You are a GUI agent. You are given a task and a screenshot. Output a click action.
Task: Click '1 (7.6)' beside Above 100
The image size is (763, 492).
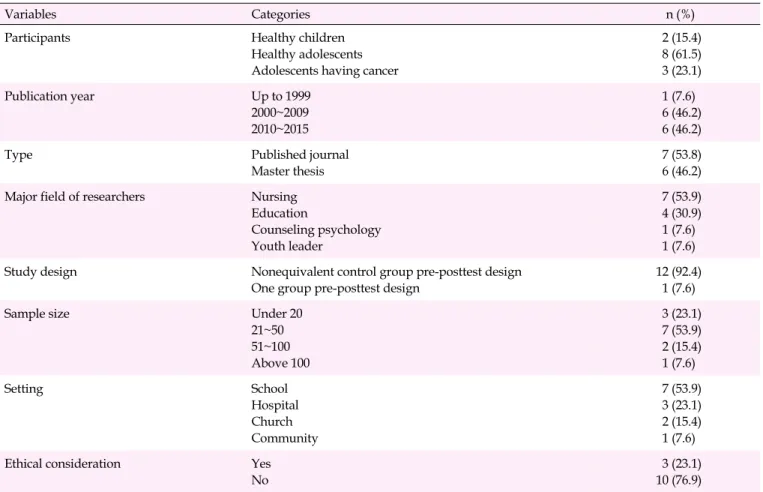(x=678, y=363)
